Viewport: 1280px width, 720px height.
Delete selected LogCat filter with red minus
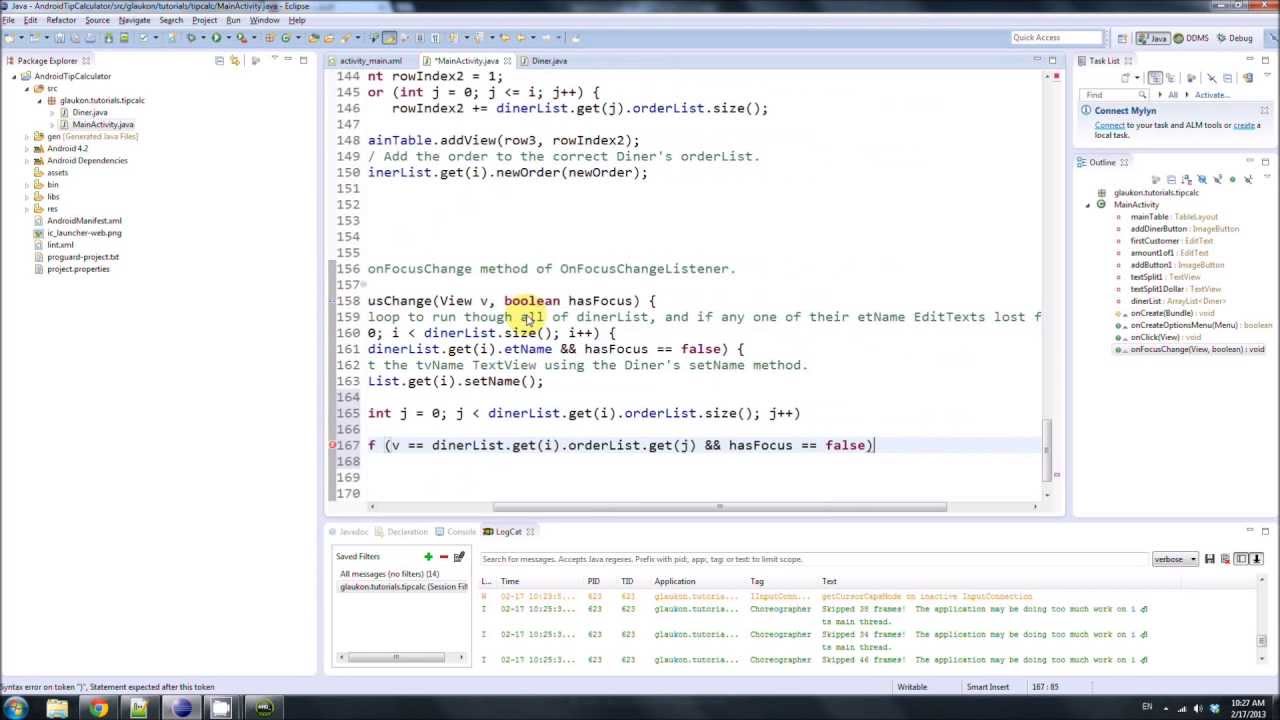pyautogui.click(x=443, y=557)
